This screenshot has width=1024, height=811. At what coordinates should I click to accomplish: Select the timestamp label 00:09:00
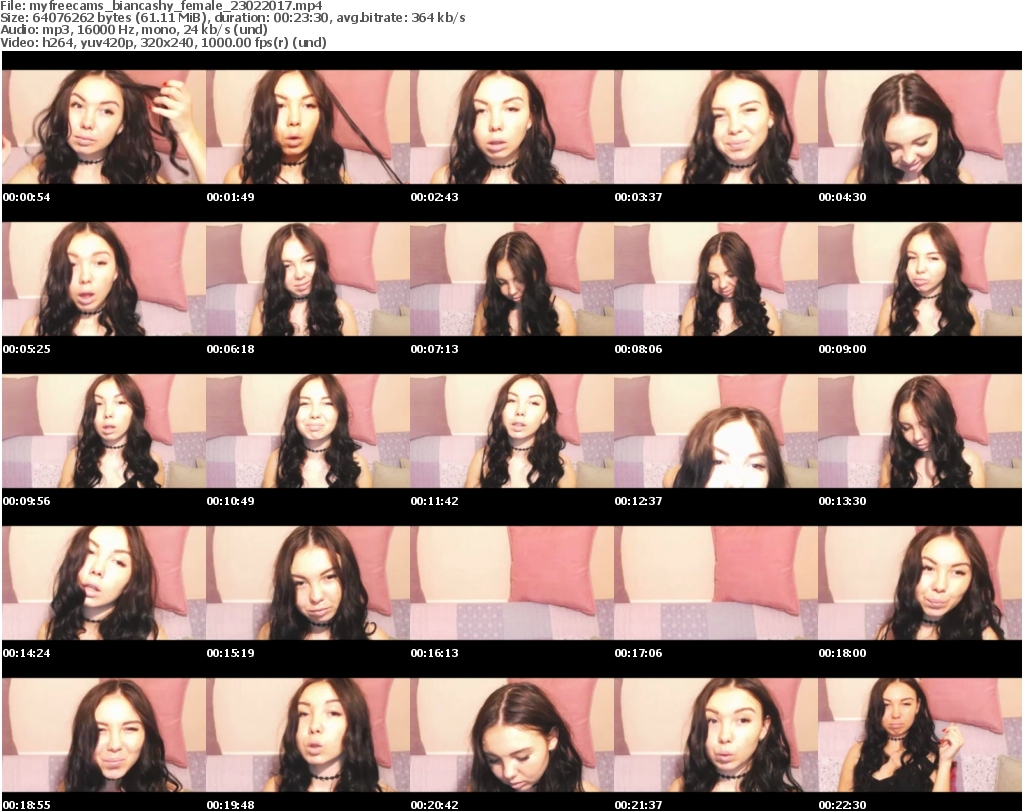pyautogui.click(x=842, y=349)
